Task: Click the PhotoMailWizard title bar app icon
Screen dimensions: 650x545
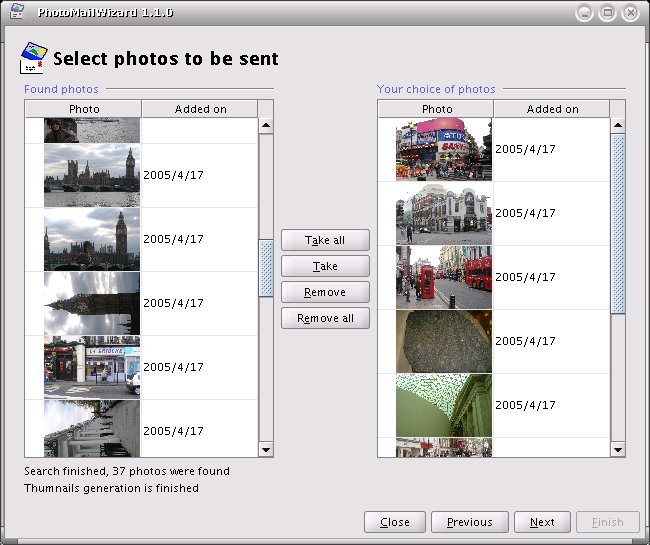Action: [x=17, y=12]
